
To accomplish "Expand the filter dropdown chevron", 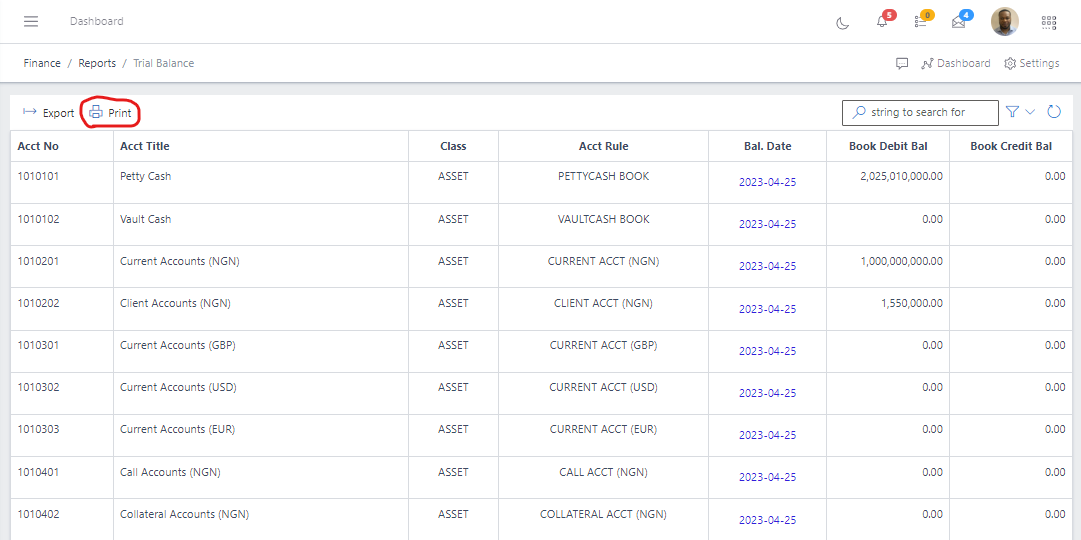I will (x=1030, y=112).
